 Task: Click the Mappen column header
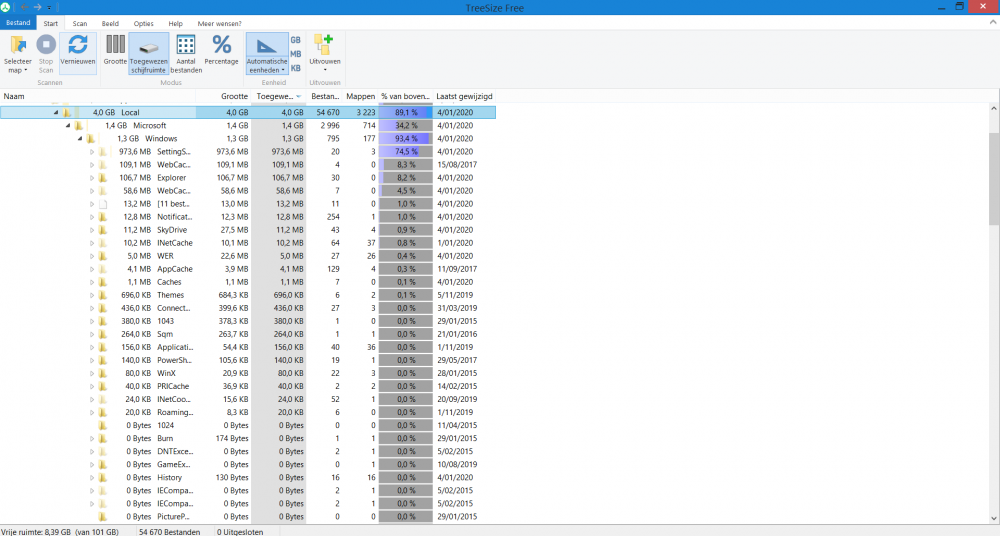[x=360, y=96]
